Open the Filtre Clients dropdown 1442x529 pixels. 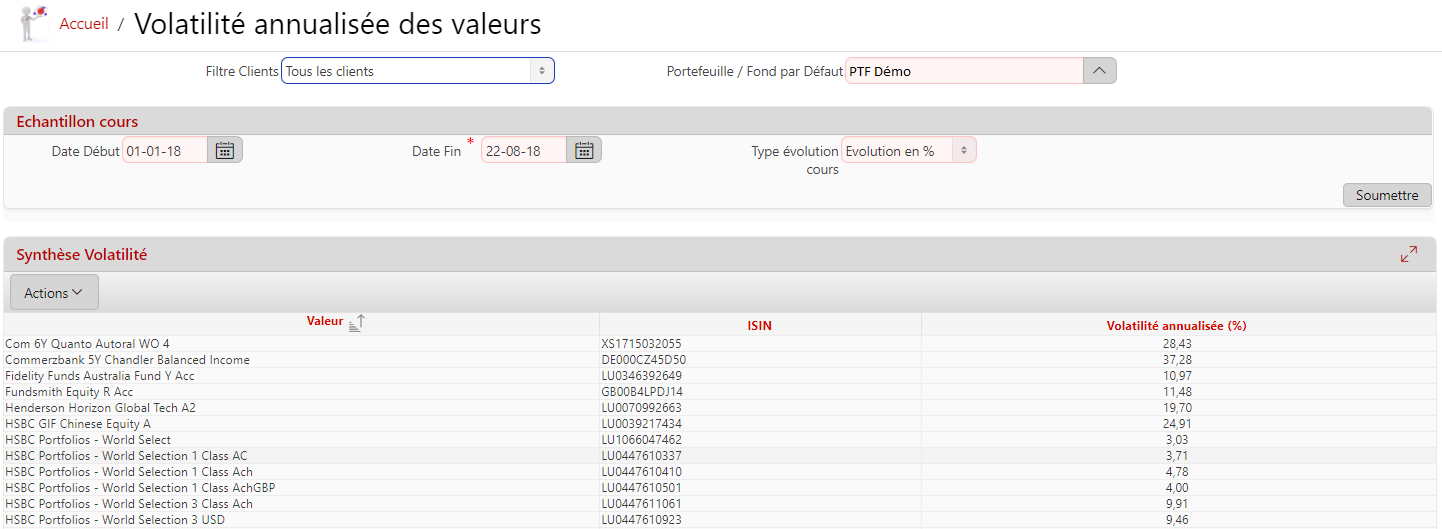click(417, 71)
